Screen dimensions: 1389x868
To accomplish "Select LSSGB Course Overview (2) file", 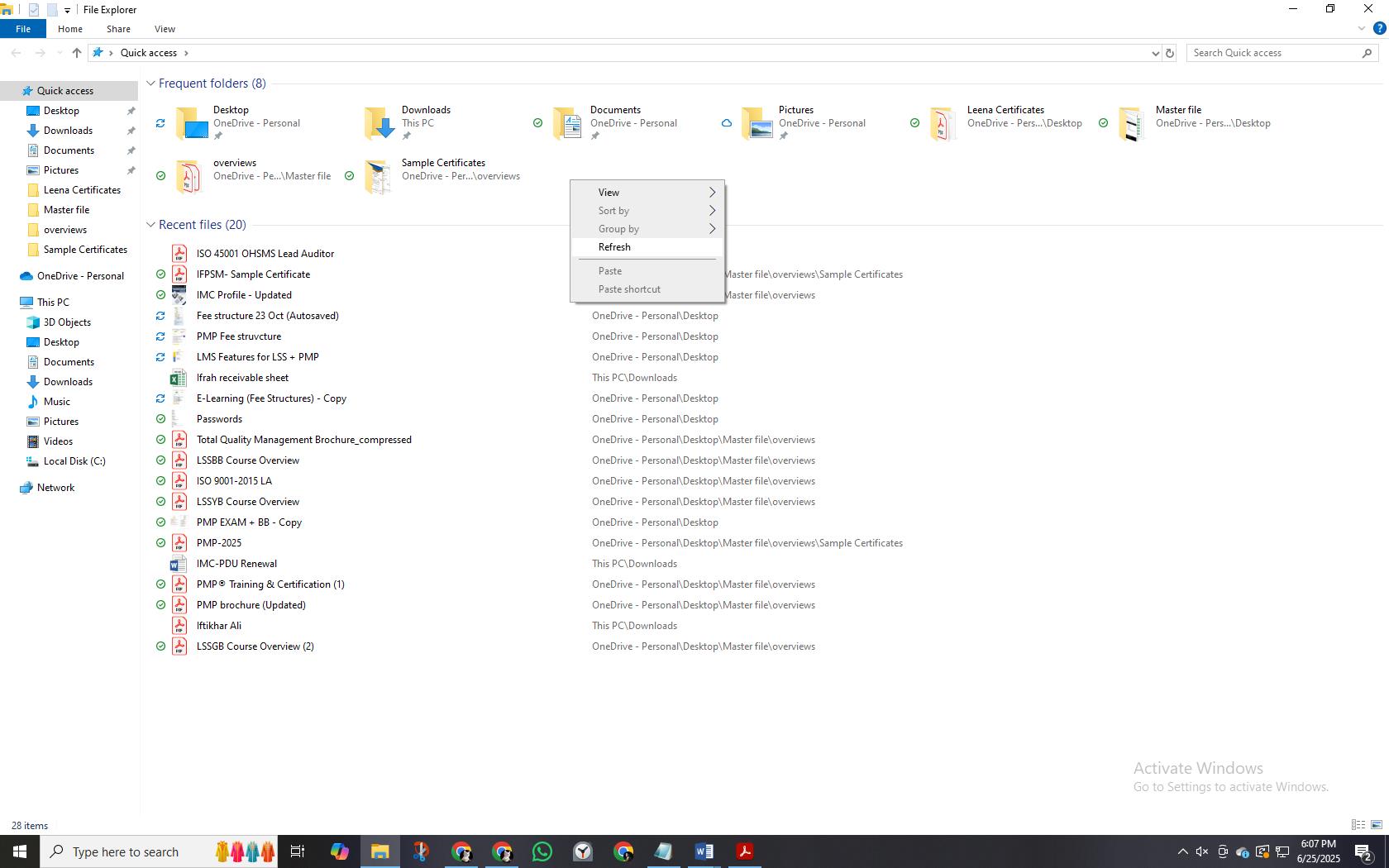I will tap(255, 646).
